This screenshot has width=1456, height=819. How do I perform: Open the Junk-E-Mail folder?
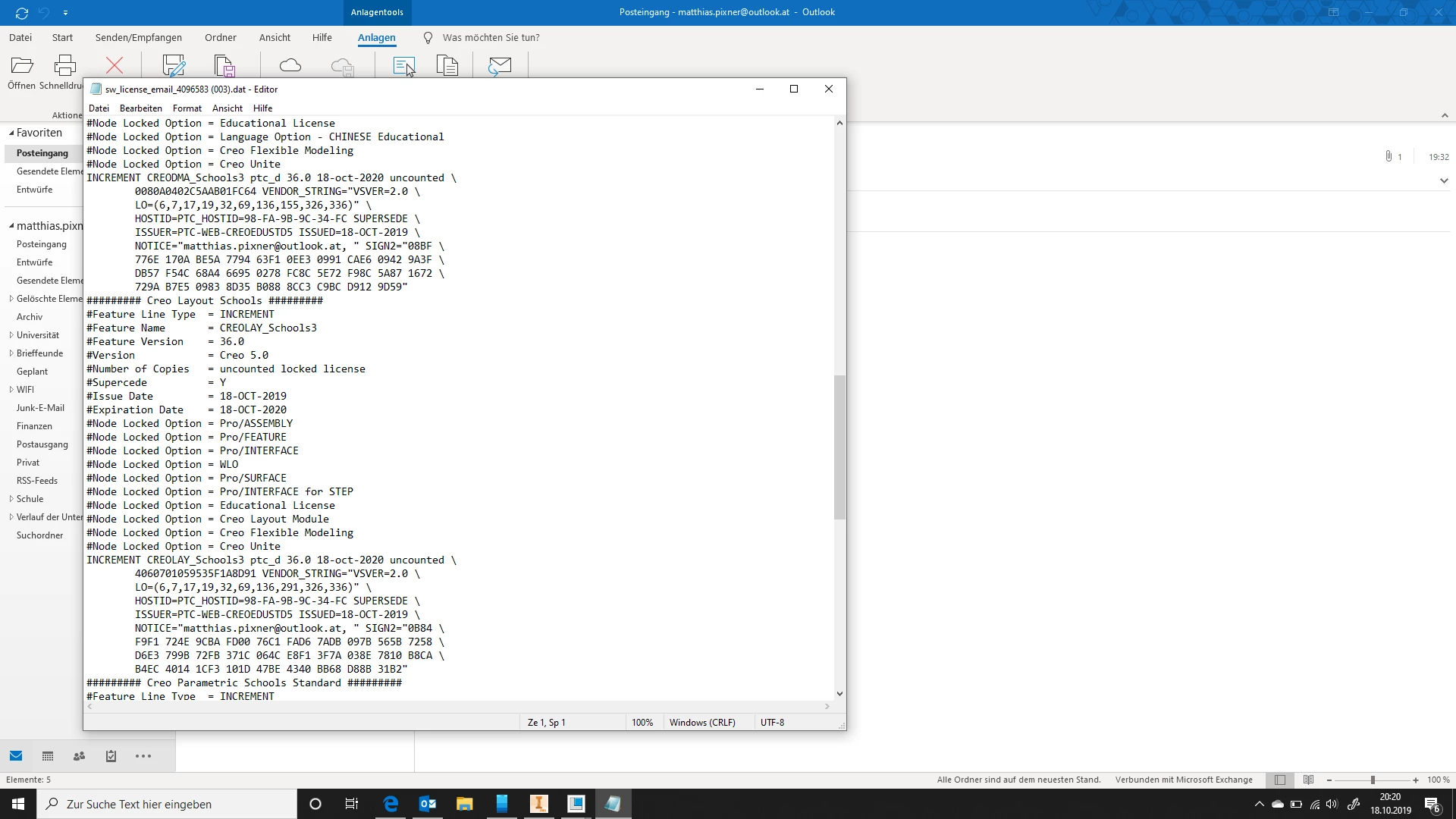coord(40,408)
